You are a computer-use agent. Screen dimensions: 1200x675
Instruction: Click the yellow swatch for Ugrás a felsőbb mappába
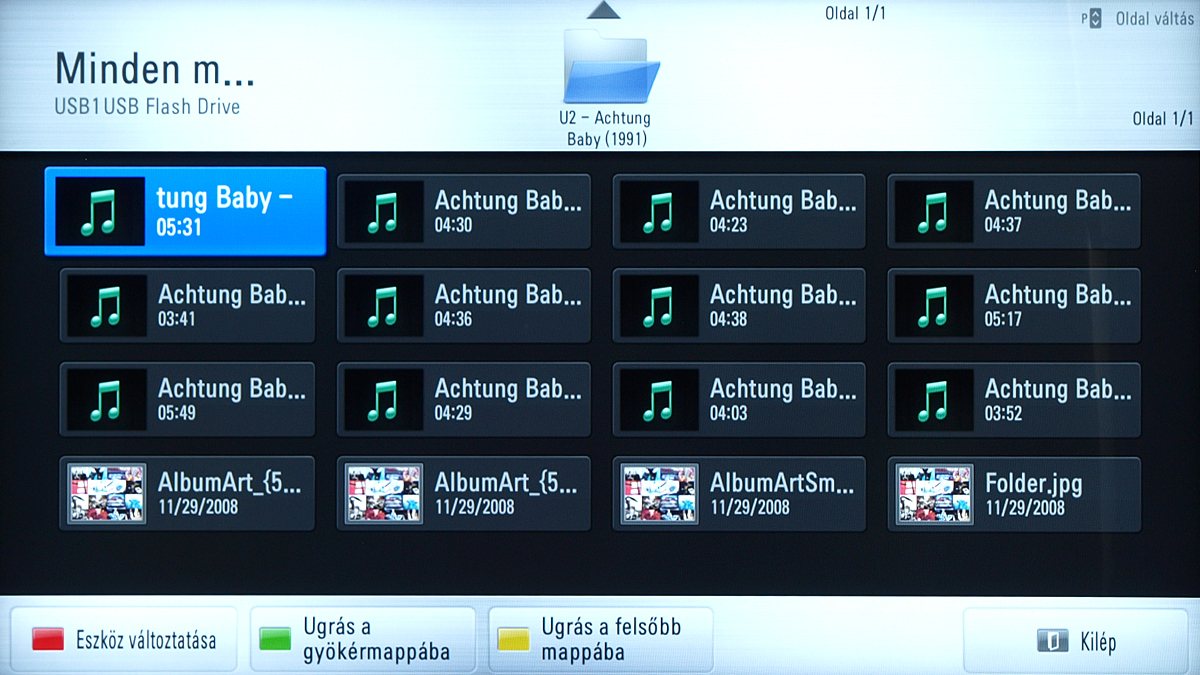[513, 640]
